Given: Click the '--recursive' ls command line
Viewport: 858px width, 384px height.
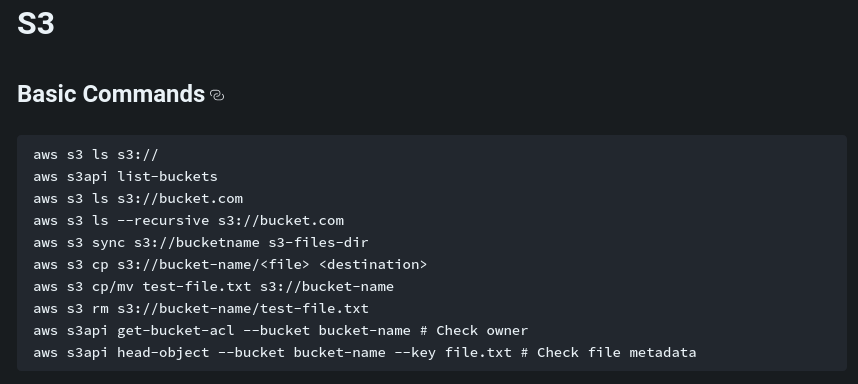Looking at the screenshot, I should click(188, 220).
